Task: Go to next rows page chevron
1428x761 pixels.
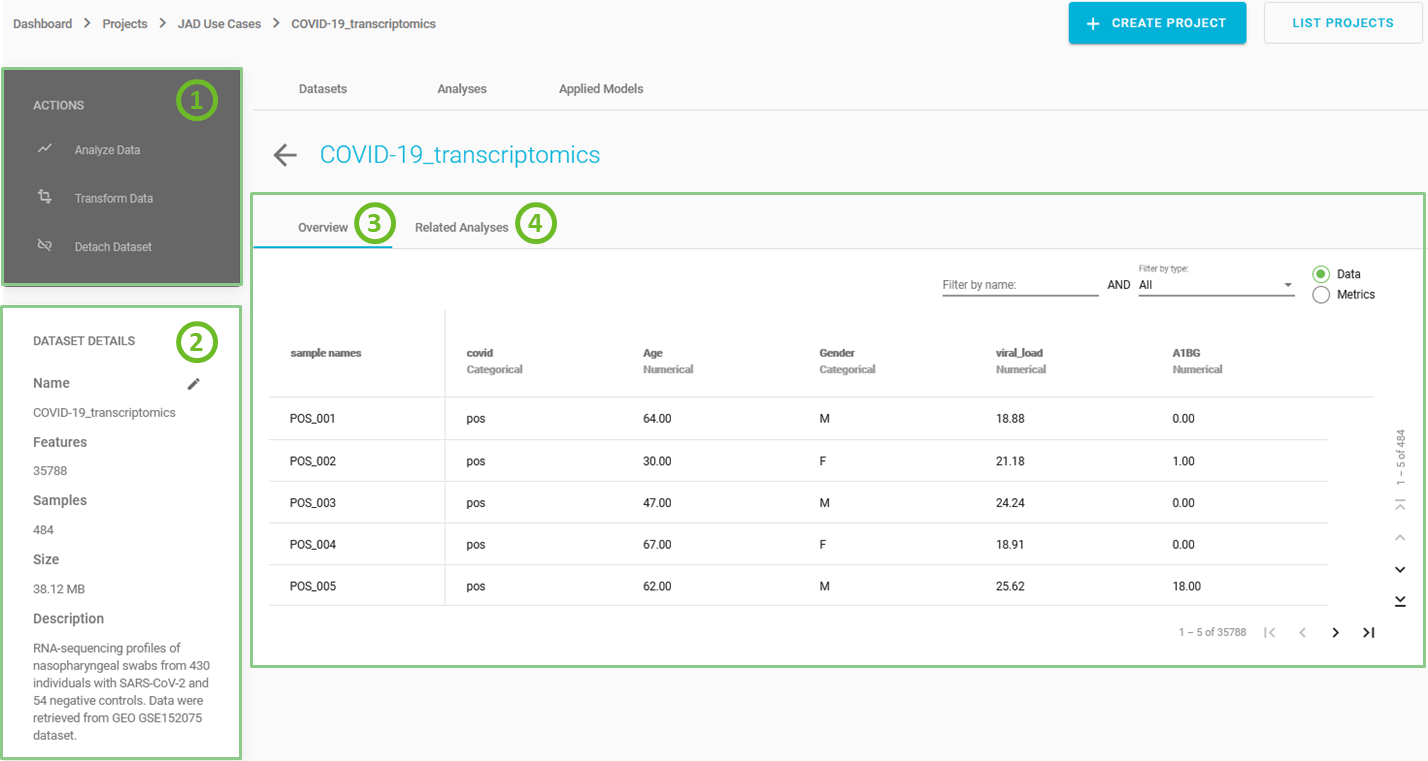Action: (x=1400, y=569)
